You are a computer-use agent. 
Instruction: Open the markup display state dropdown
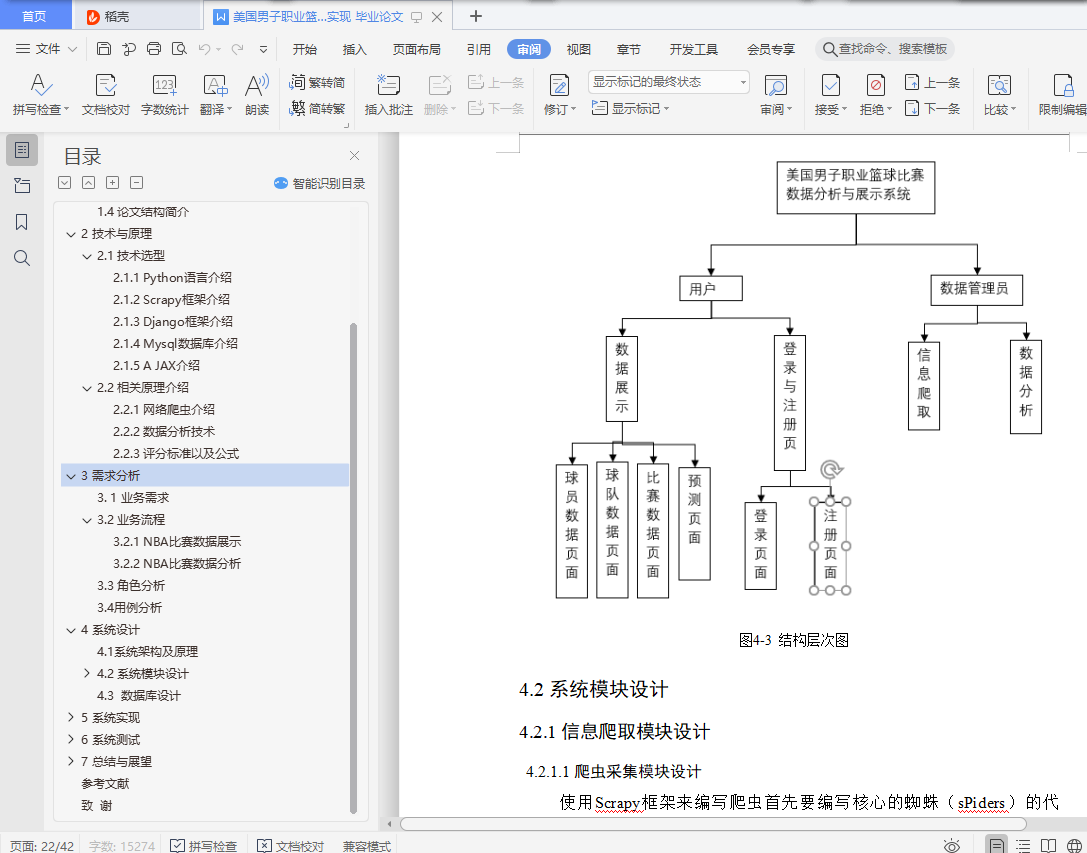pyautogui.click(x=669, y=82)
